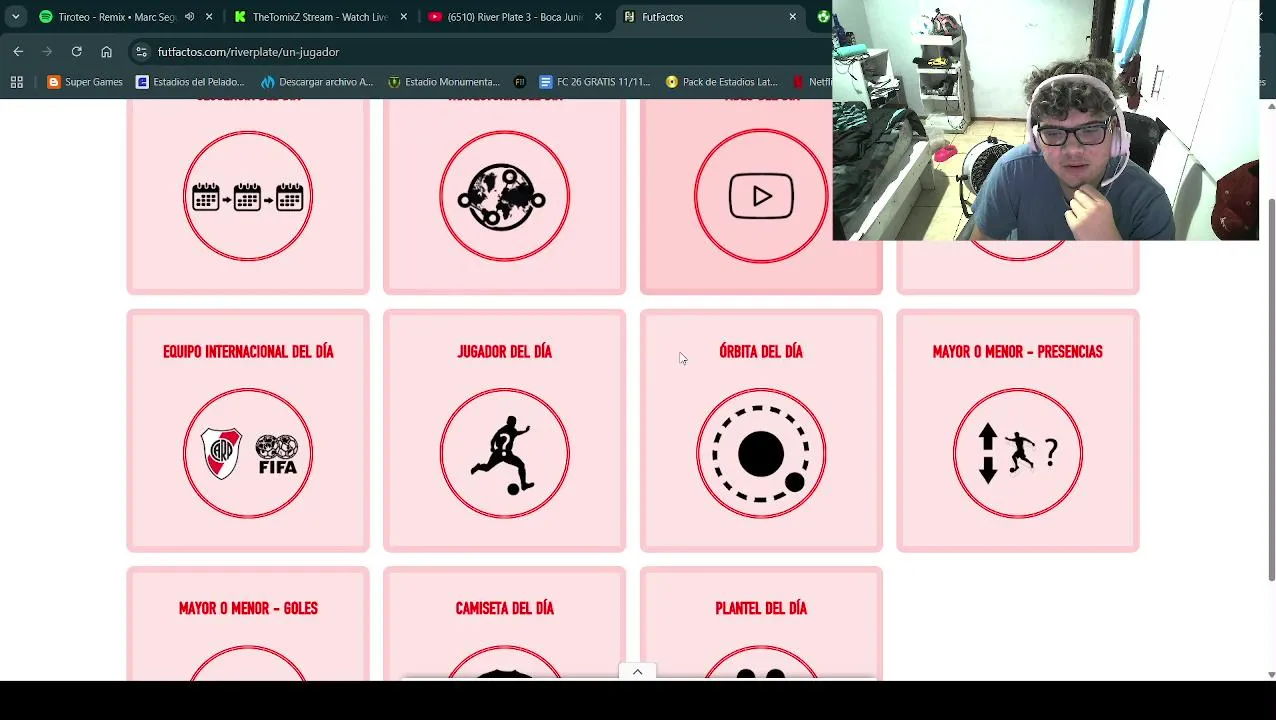The width and height of the screenshot is (1276, 720).
Task: Open the Pack de Estadios Lat bookmark
Action: (721, 82)
